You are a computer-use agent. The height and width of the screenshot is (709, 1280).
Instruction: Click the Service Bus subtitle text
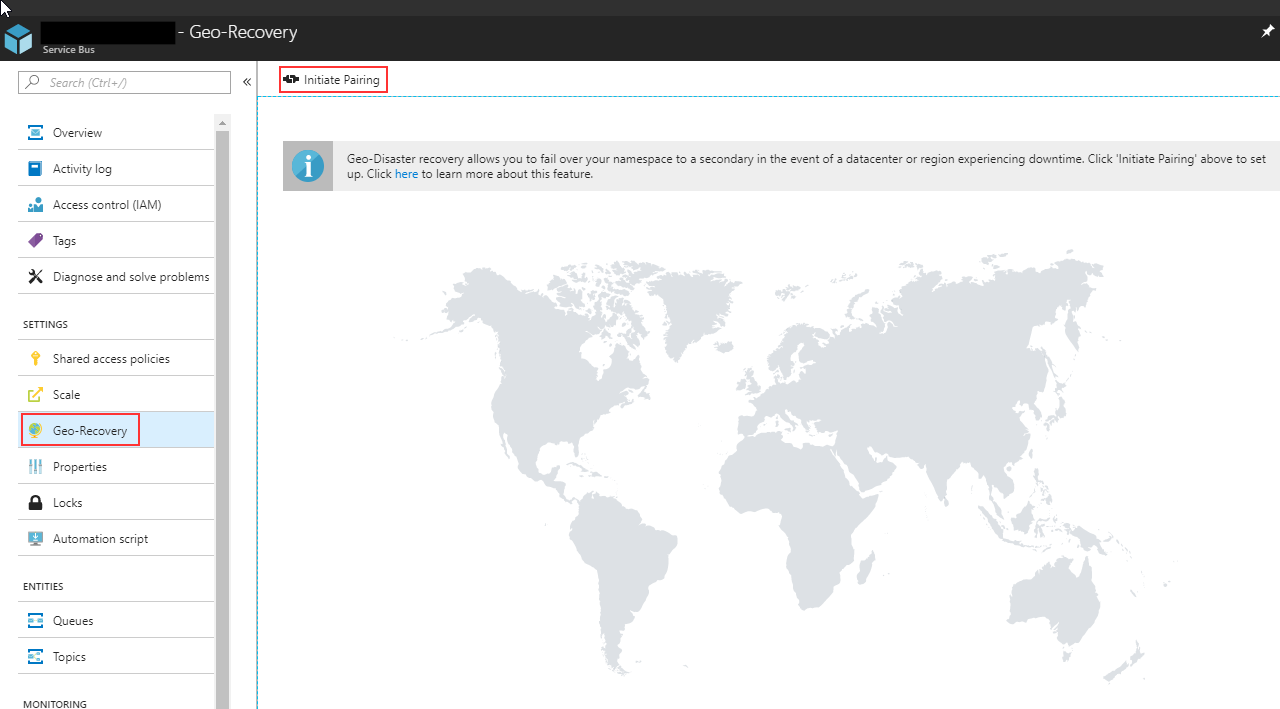[68, 50]
